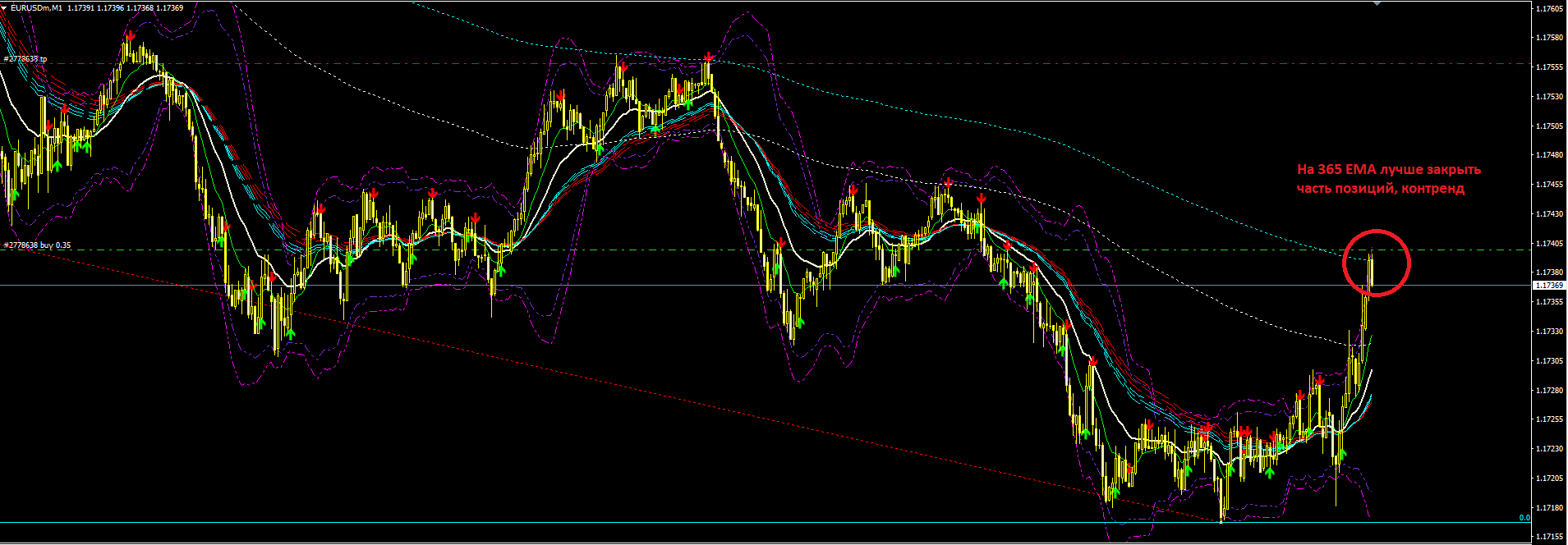
Task: Click the 1.17430 price scale label
Action: pyautogui.click(x=1549, y=214)
